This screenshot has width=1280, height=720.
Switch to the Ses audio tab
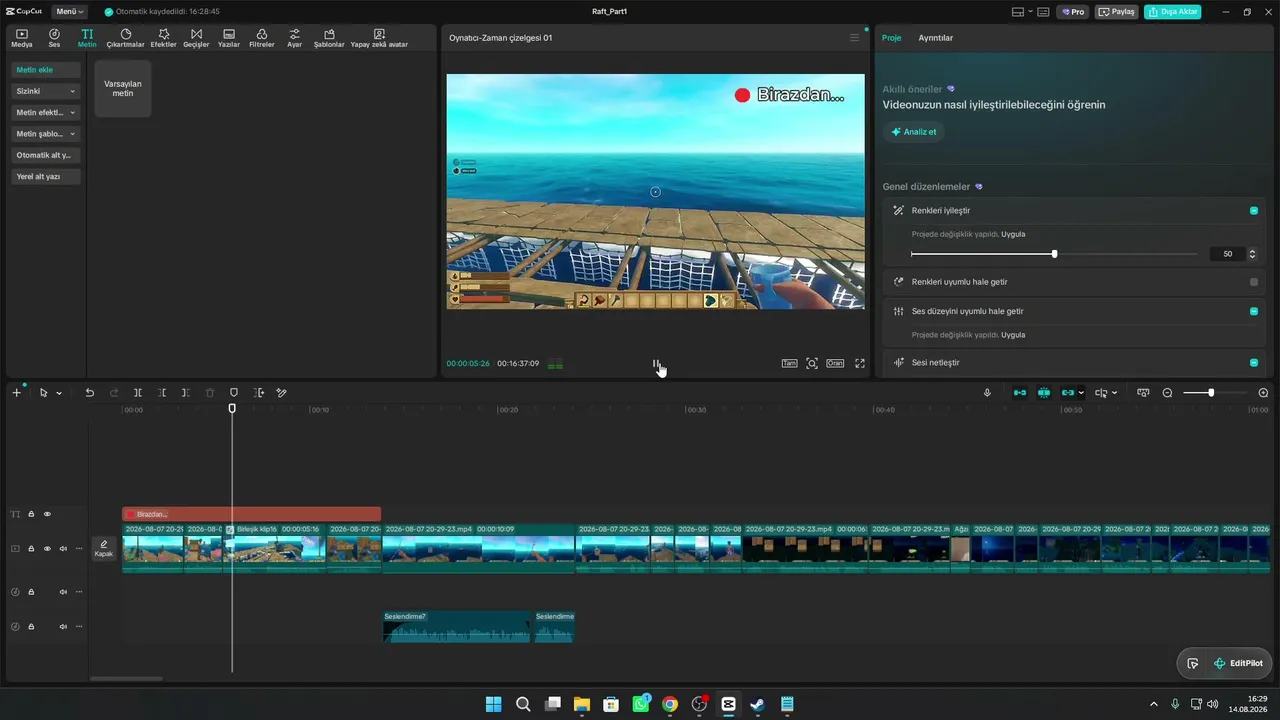tap(54, 38)
